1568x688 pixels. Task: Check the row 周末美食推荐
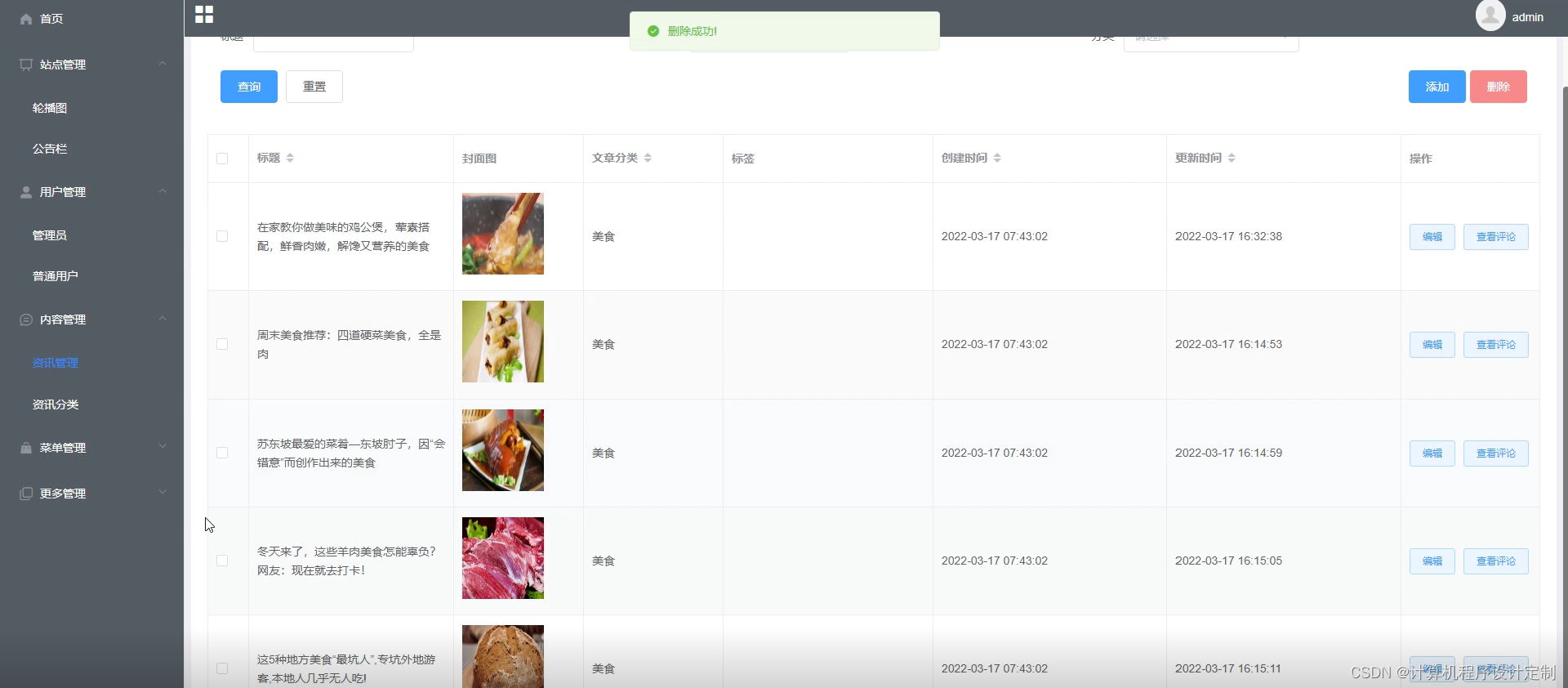point(222,344)
